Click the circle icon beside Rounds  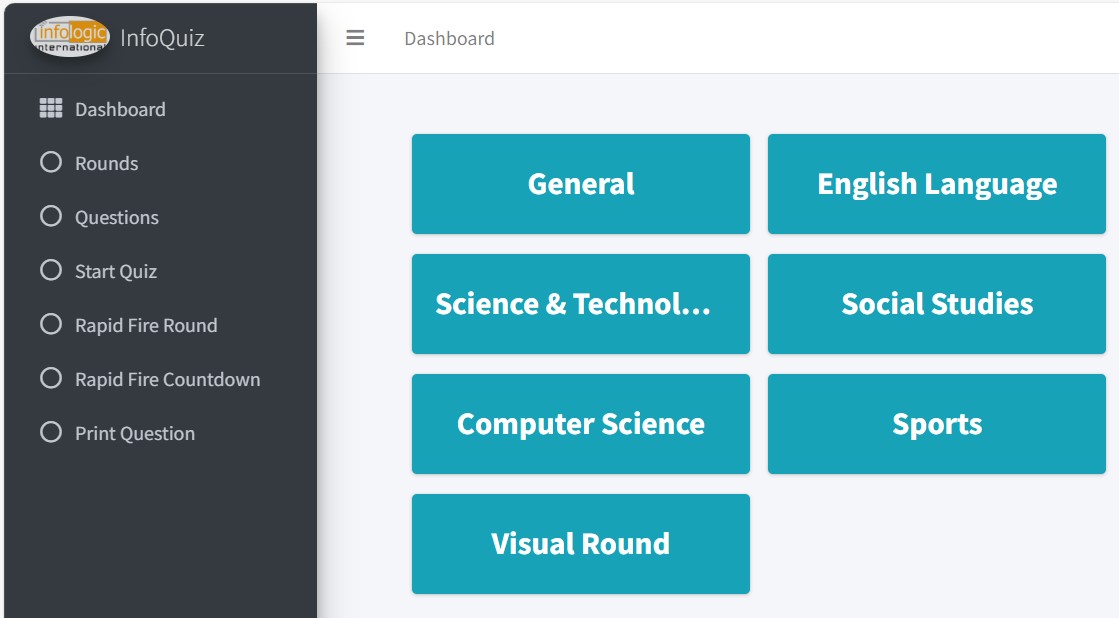click(51, 162)
